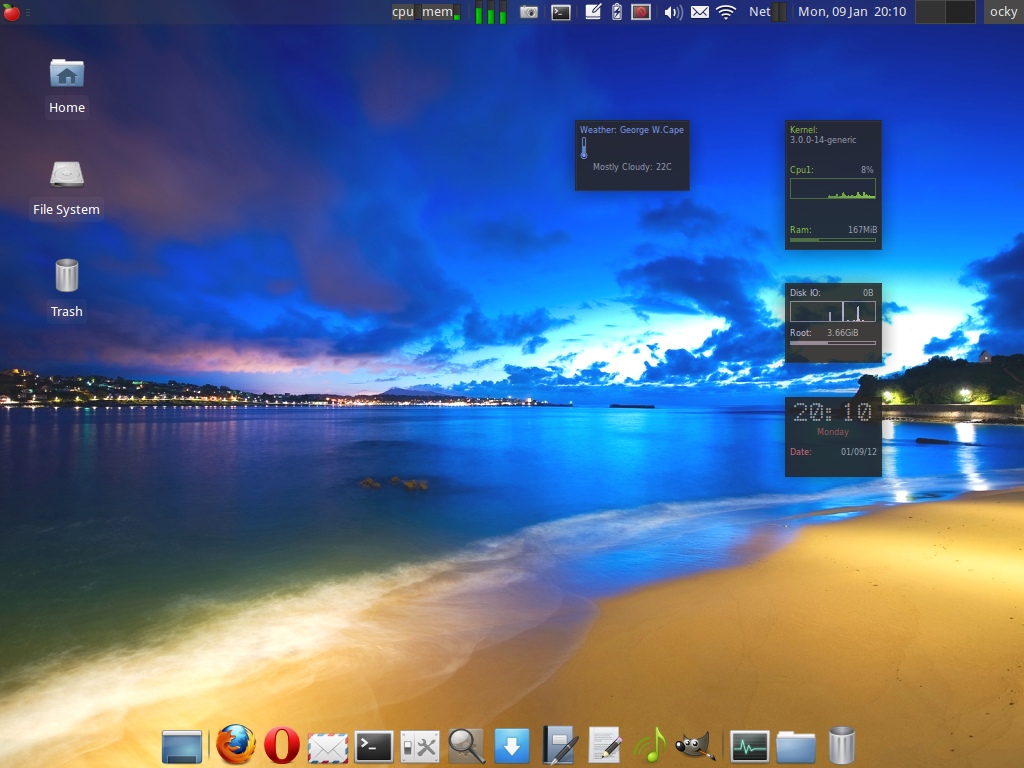Click the mail envelope icon in the top panel
This screenshot has height=768, width=1024.
point(699,12)
